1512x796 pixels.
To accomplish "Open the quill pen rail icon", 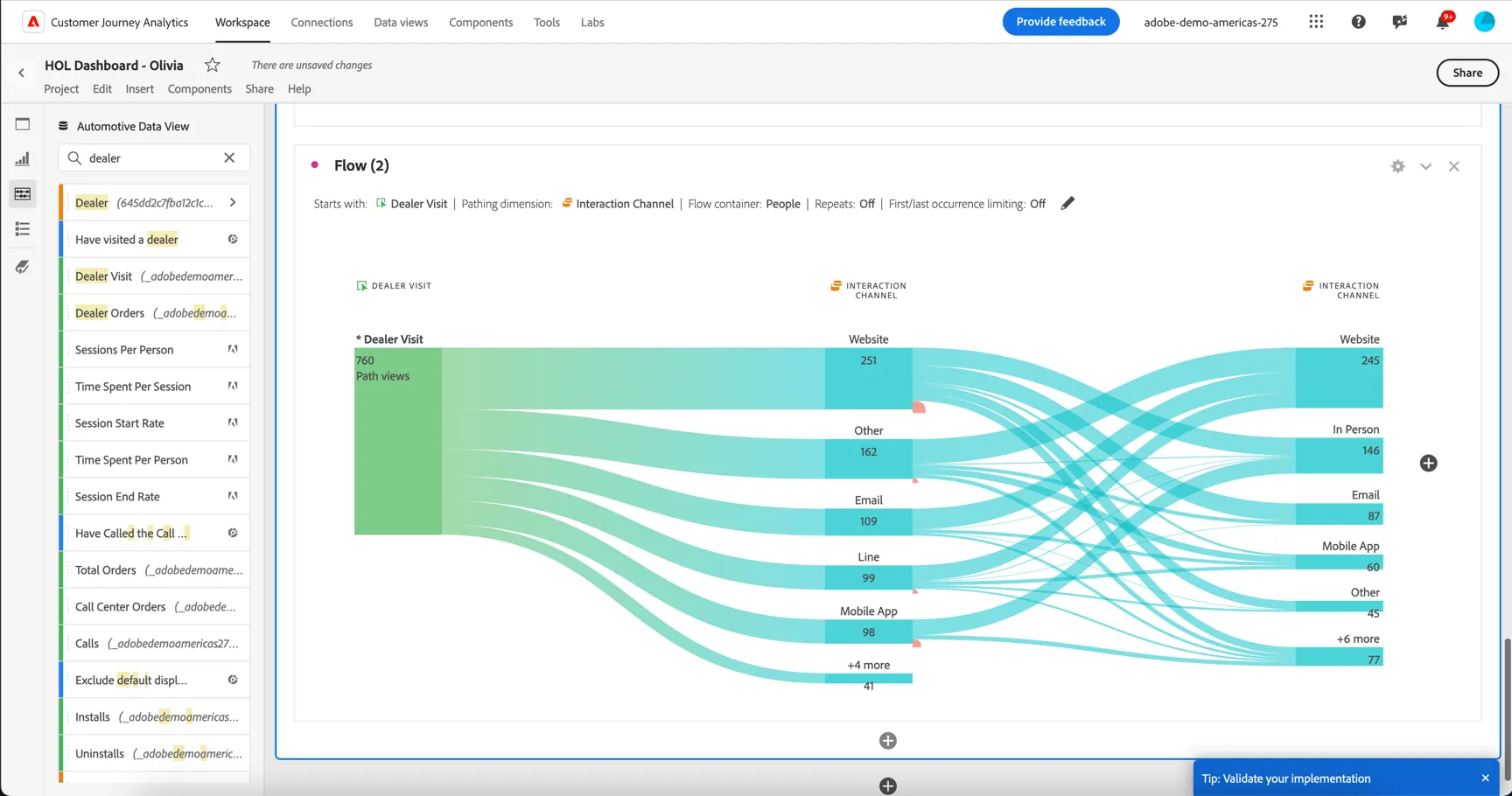I will (23, 267).
